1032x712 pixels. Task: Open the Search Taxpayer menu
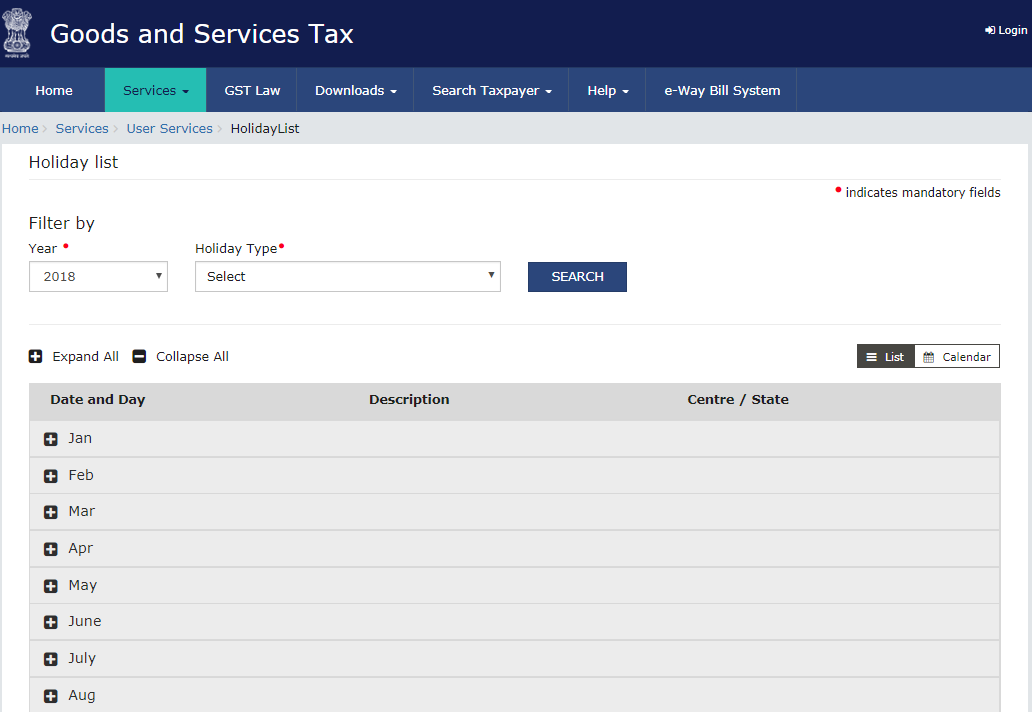click(x=492, y=90)
